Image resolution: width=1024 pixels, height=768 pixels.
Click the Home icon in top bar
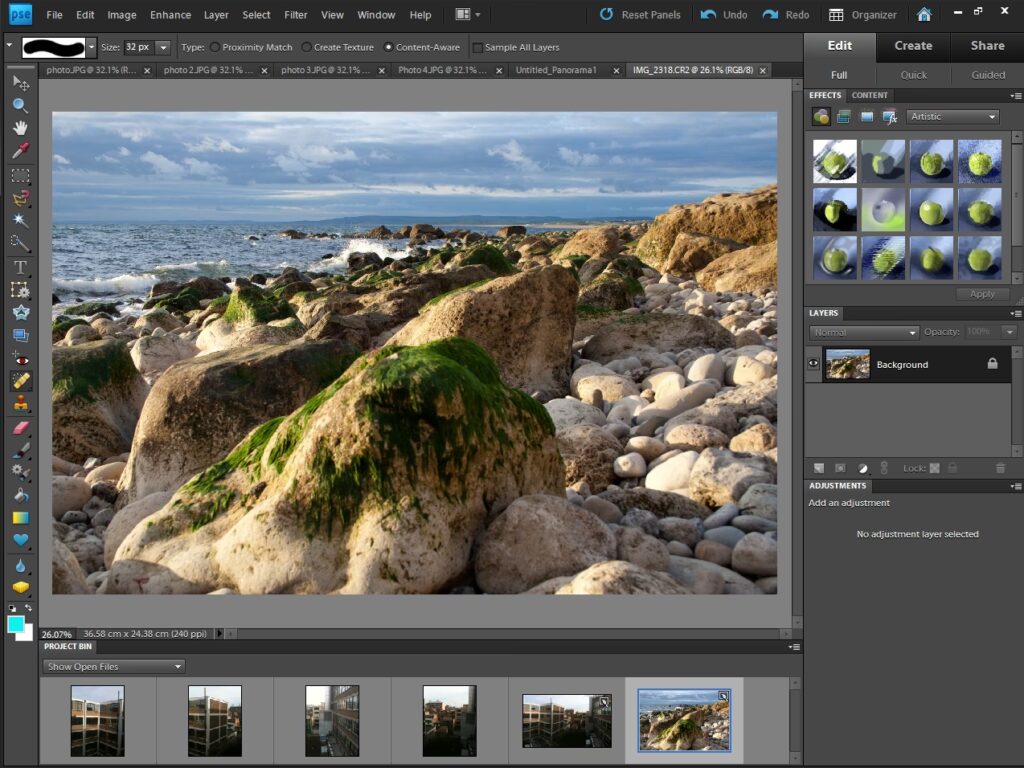click(924, 15)
